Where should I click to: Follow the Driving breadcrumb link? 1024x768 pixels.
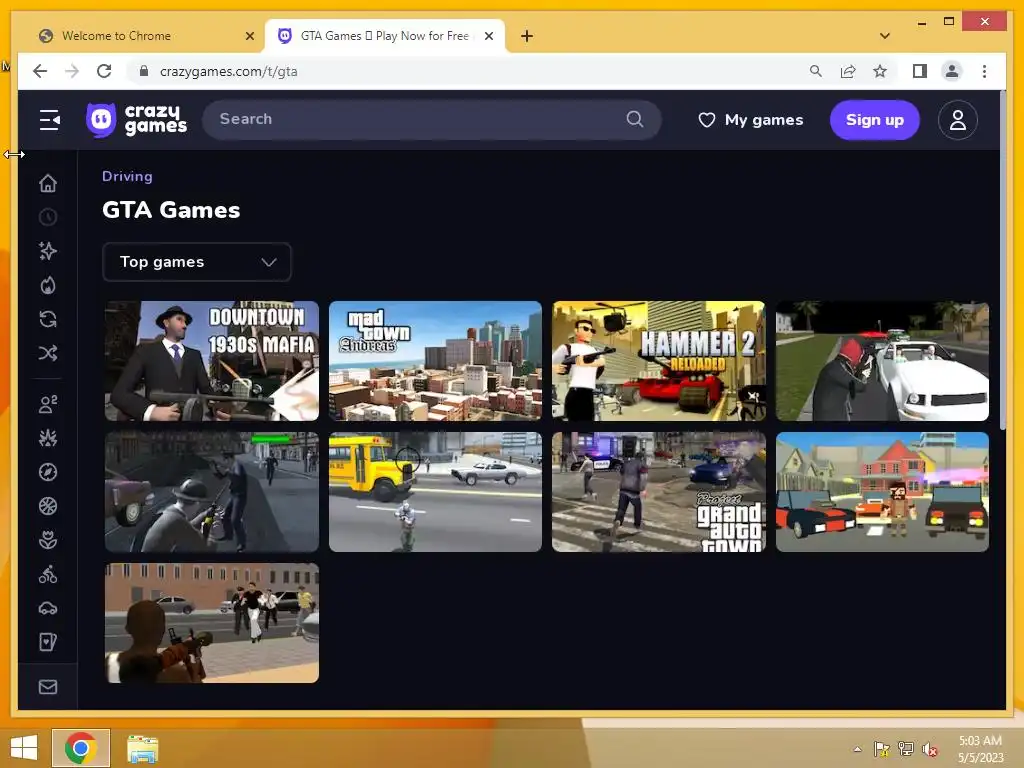(x=127, y=176)
